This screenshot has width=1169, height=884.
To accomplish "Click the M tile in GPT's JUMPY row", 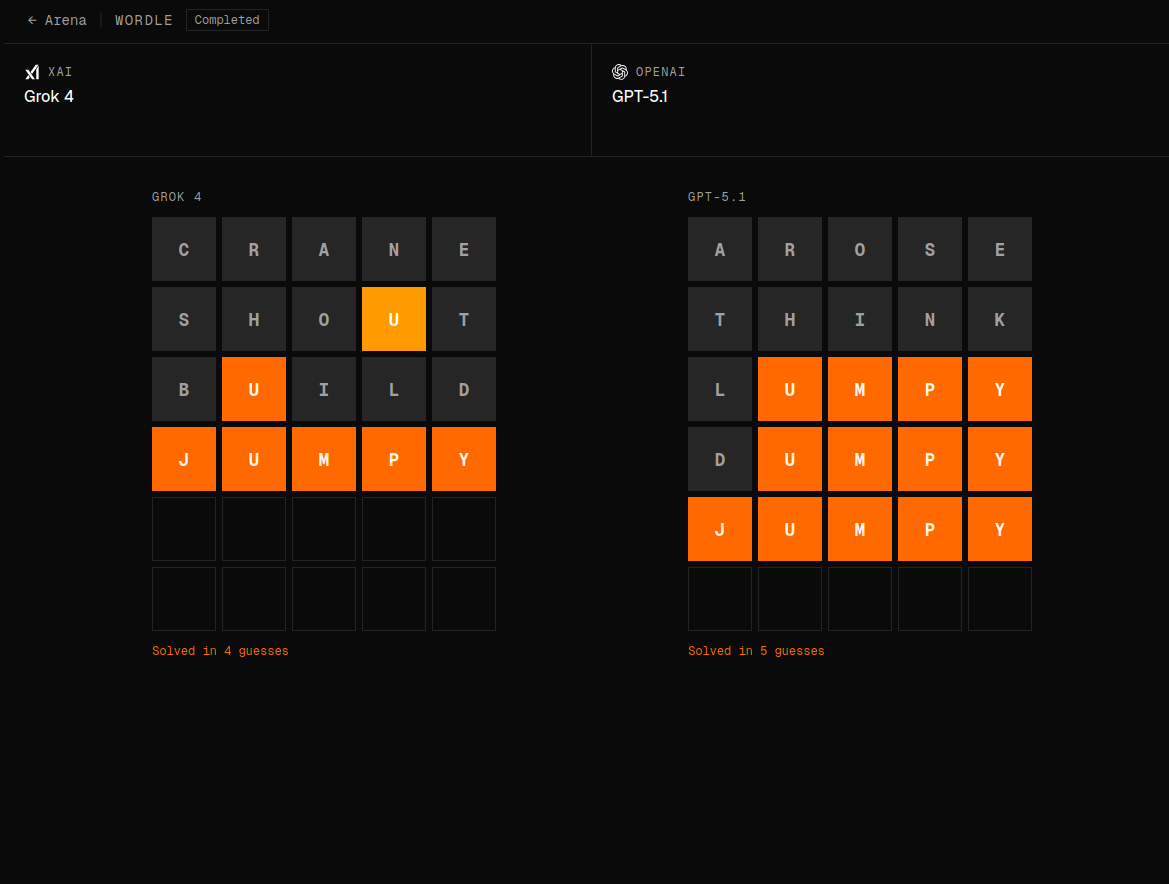I will pyautogui.click(x=860, y=529).
